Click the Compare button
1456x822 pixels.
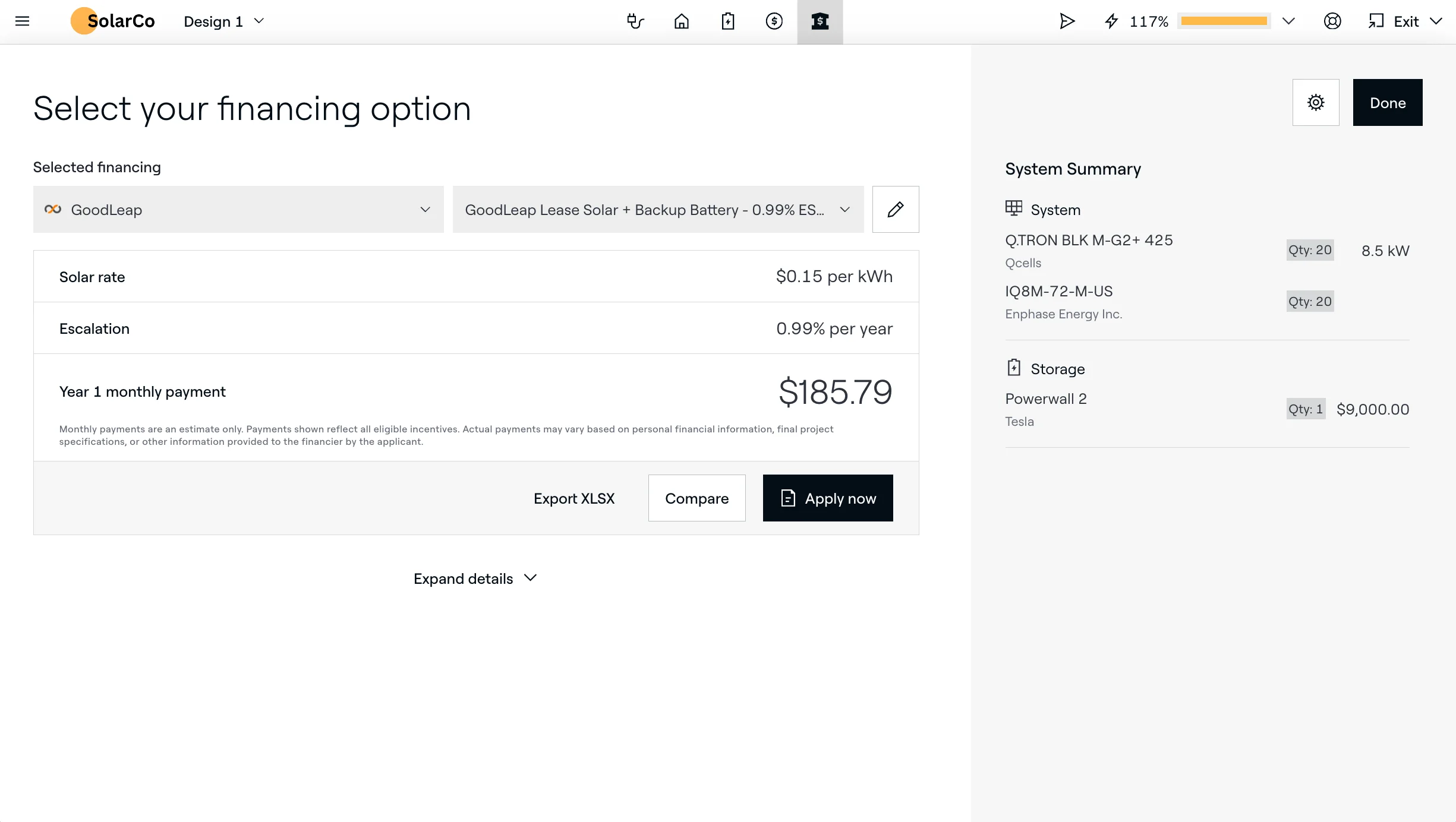pos(697,498)
